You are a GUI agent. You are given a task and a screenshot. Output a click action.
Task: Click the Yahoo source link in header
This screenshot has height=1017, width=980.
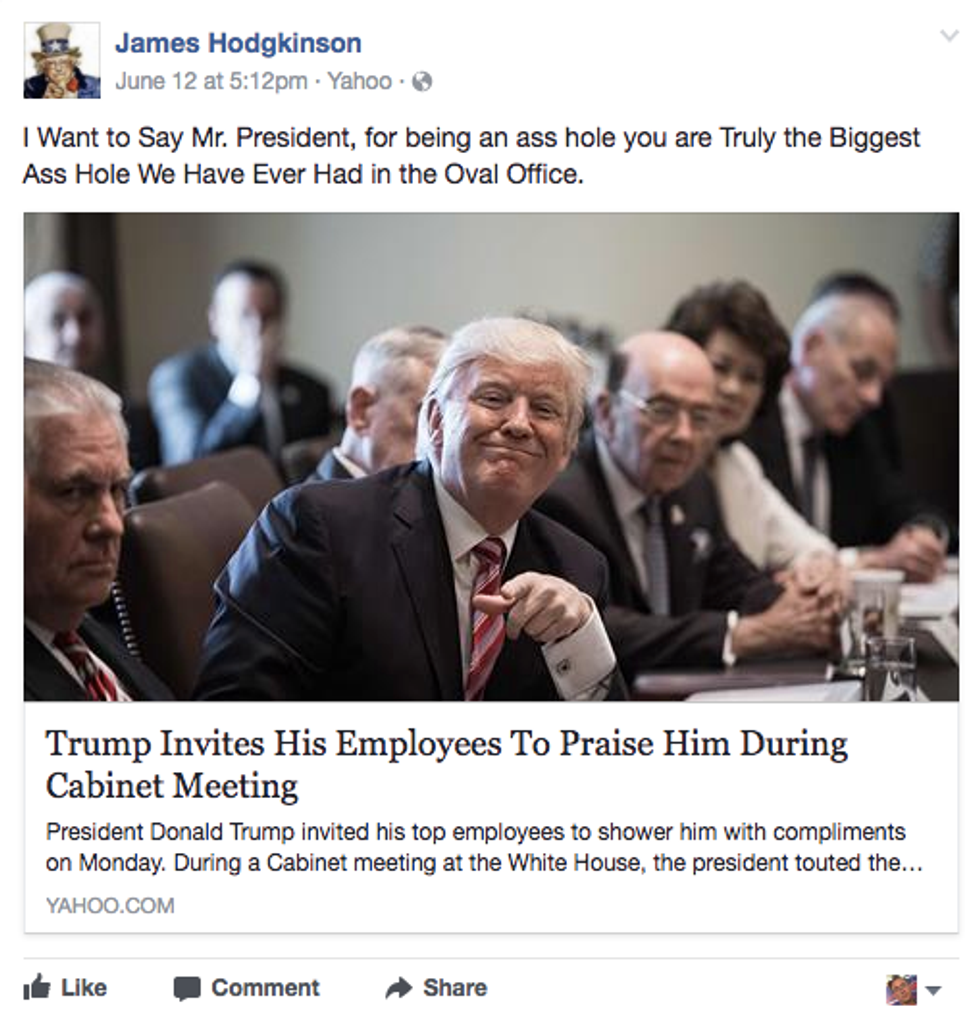coord(359,81)
